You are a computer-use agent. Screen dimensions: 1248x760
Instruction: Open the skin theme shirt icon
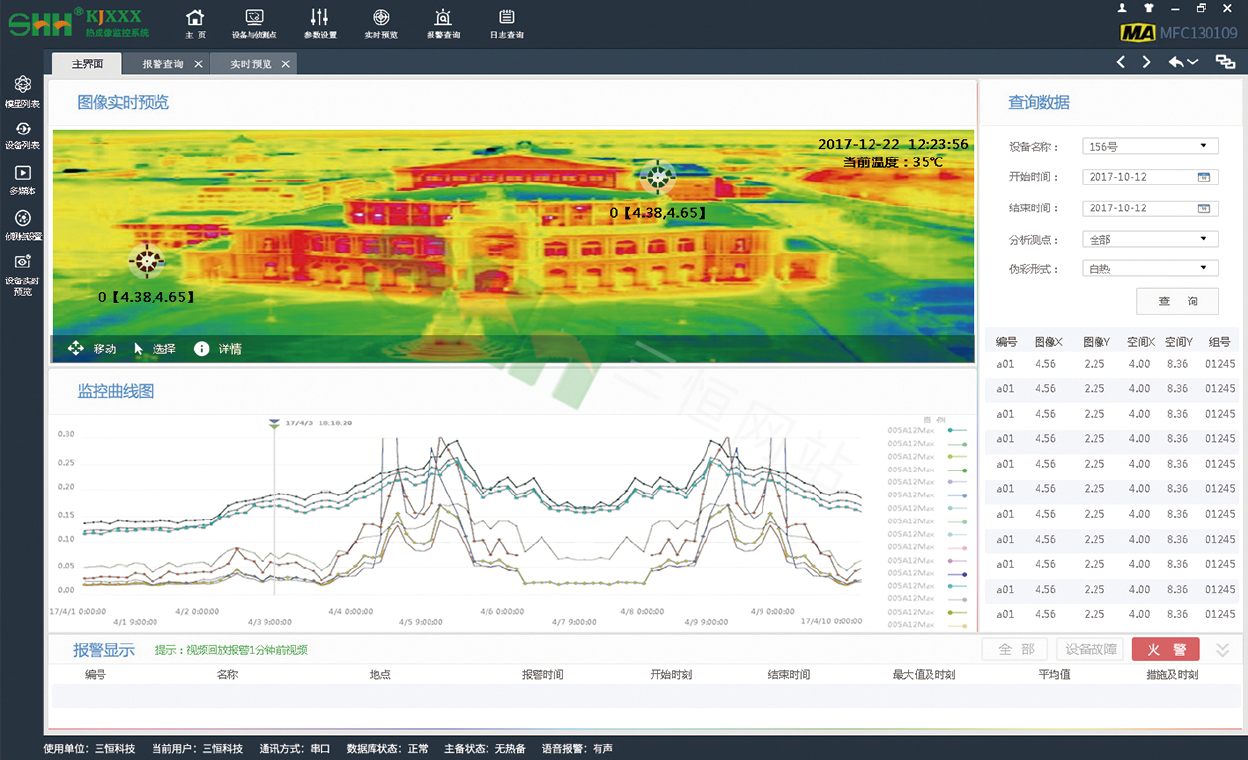[1148, 8]
